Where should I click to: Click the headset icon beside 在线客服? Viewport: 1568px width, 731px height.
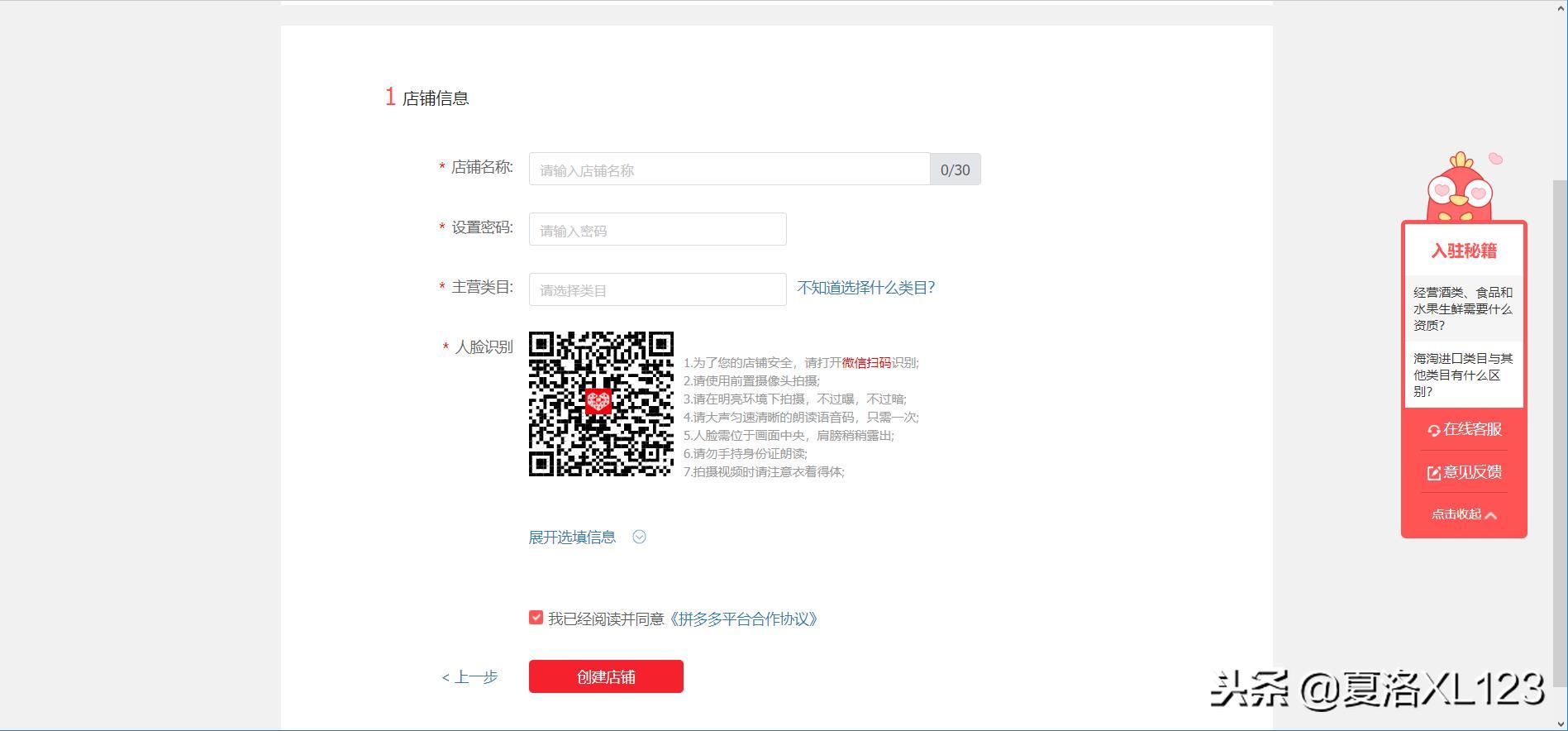pos(1434,430)
